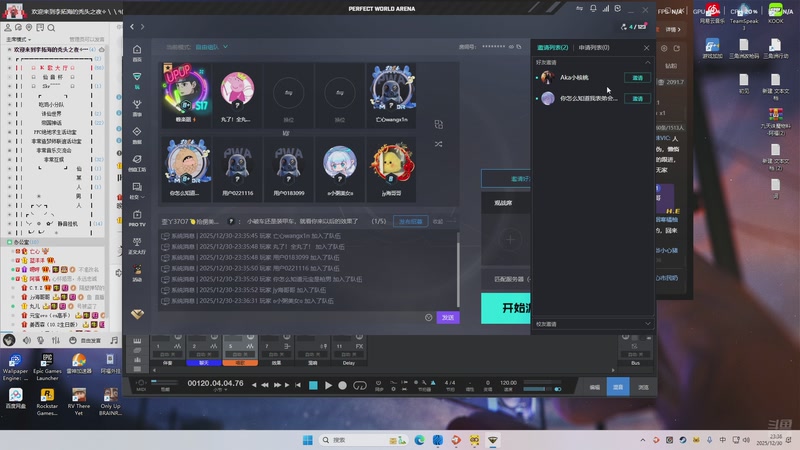Open the workshop planet icon in Arena sidebar
Viewport: 800px width, 450px height.
pos(137,159)
